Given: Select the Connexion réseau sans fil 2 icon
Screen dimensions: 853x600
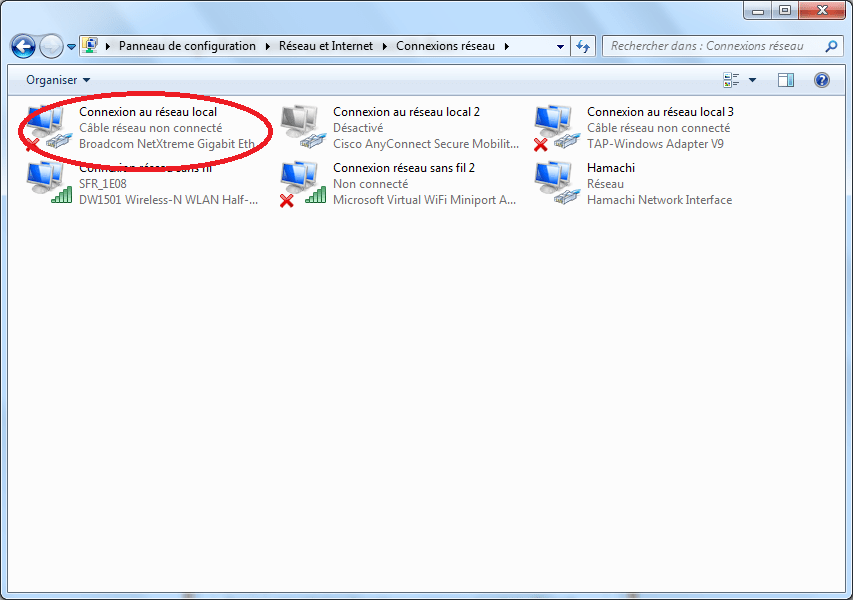Looking at the screenshot, I should click(302, 183).
